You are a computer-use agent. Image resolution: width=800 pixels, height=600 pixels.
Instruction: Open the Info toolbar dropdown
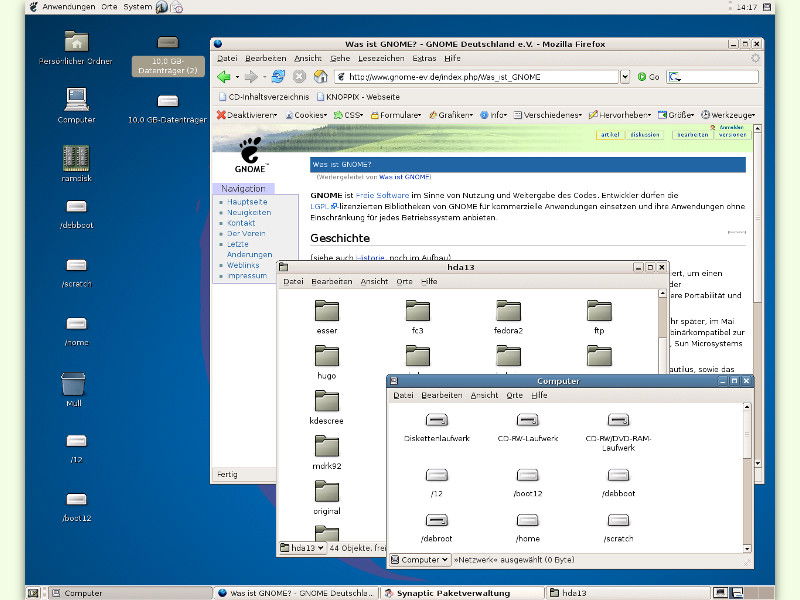pyautogui.click(x=493, y=115)
